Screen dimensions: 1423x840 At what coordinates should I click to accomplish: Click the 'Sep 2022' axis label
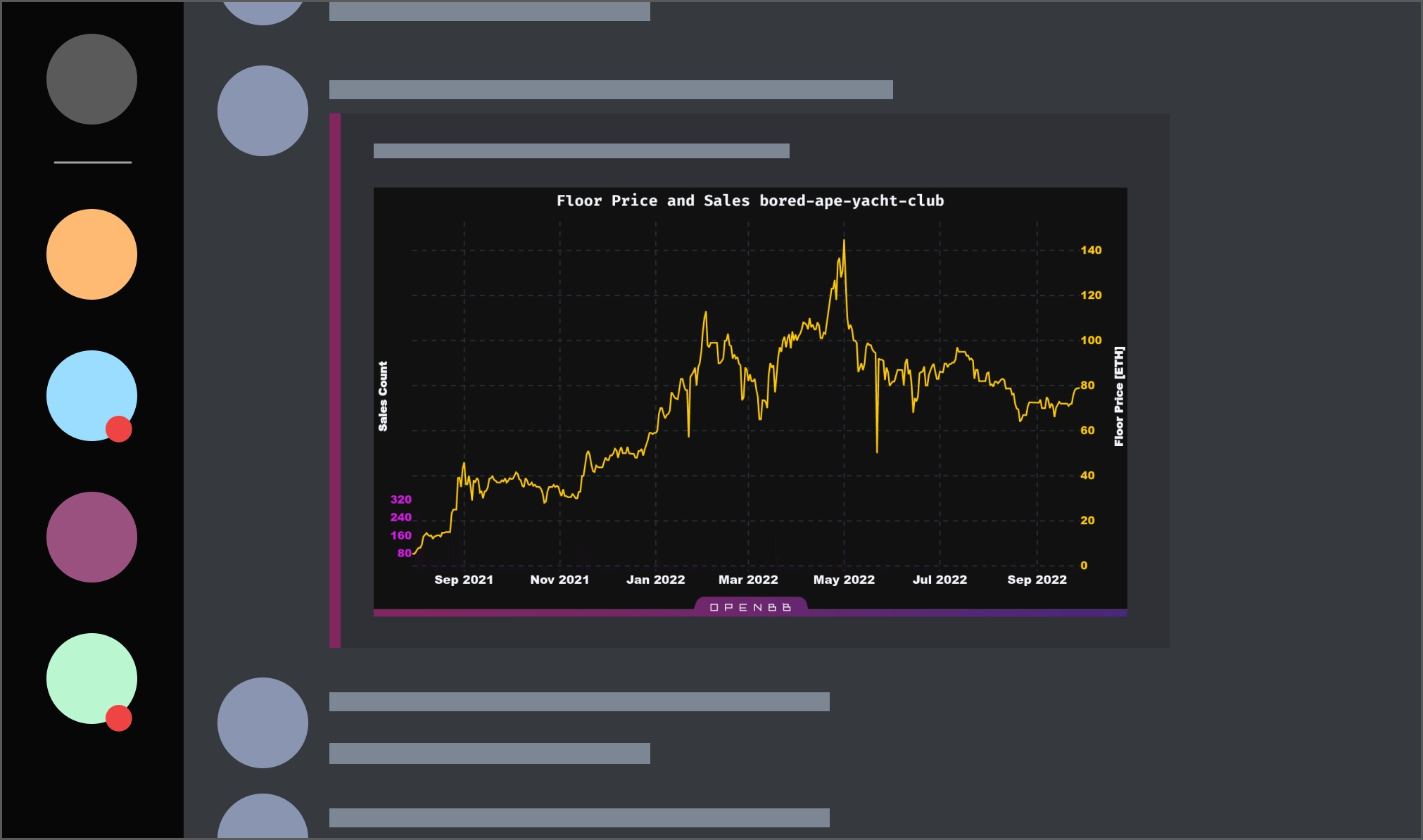pyautogui.click(x=1037, y=580)
